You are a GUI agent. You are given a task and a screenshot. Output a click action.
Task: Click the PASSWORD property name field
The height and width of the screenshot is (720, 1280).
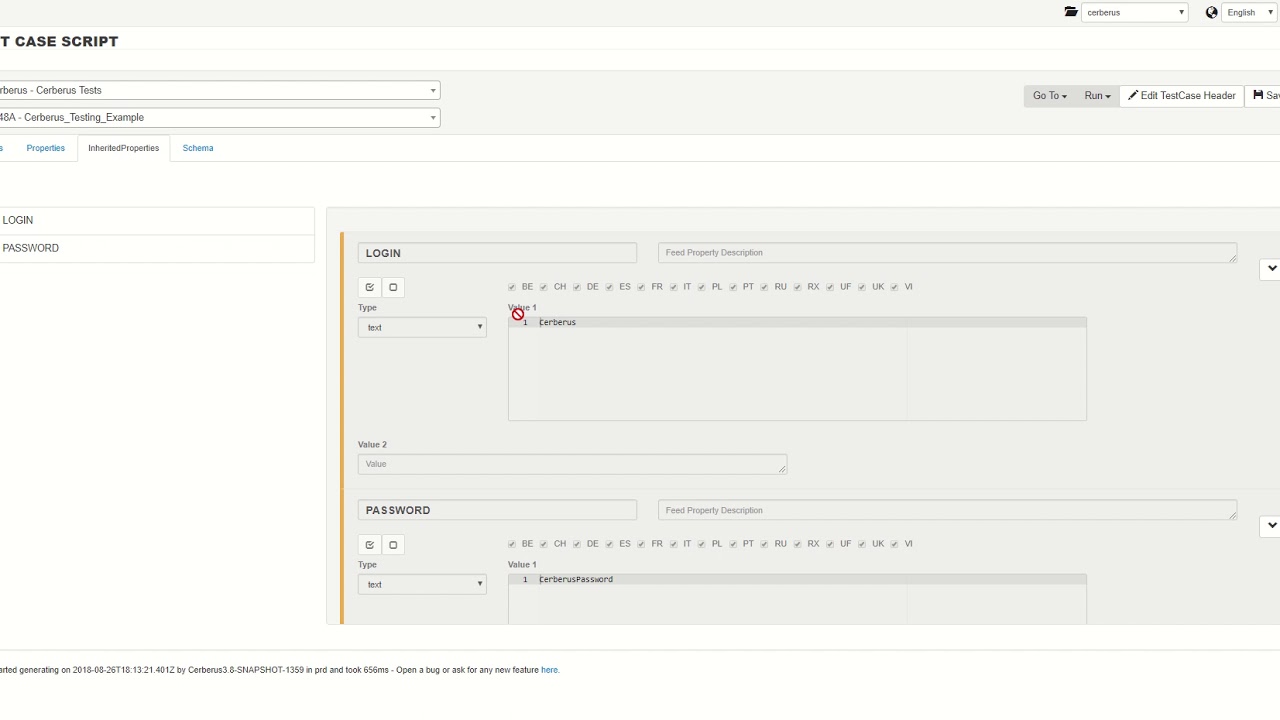[497, 510]
